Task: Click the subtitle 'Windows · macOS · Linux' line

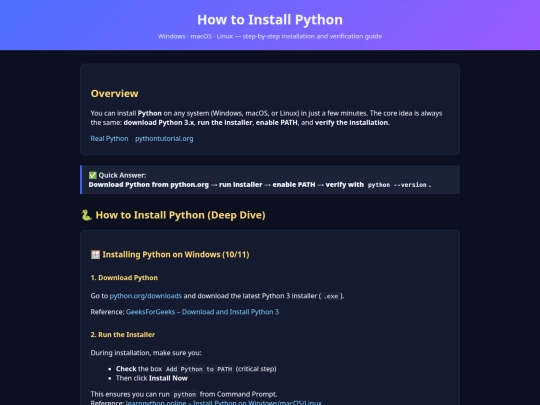Action: (270, 36)
